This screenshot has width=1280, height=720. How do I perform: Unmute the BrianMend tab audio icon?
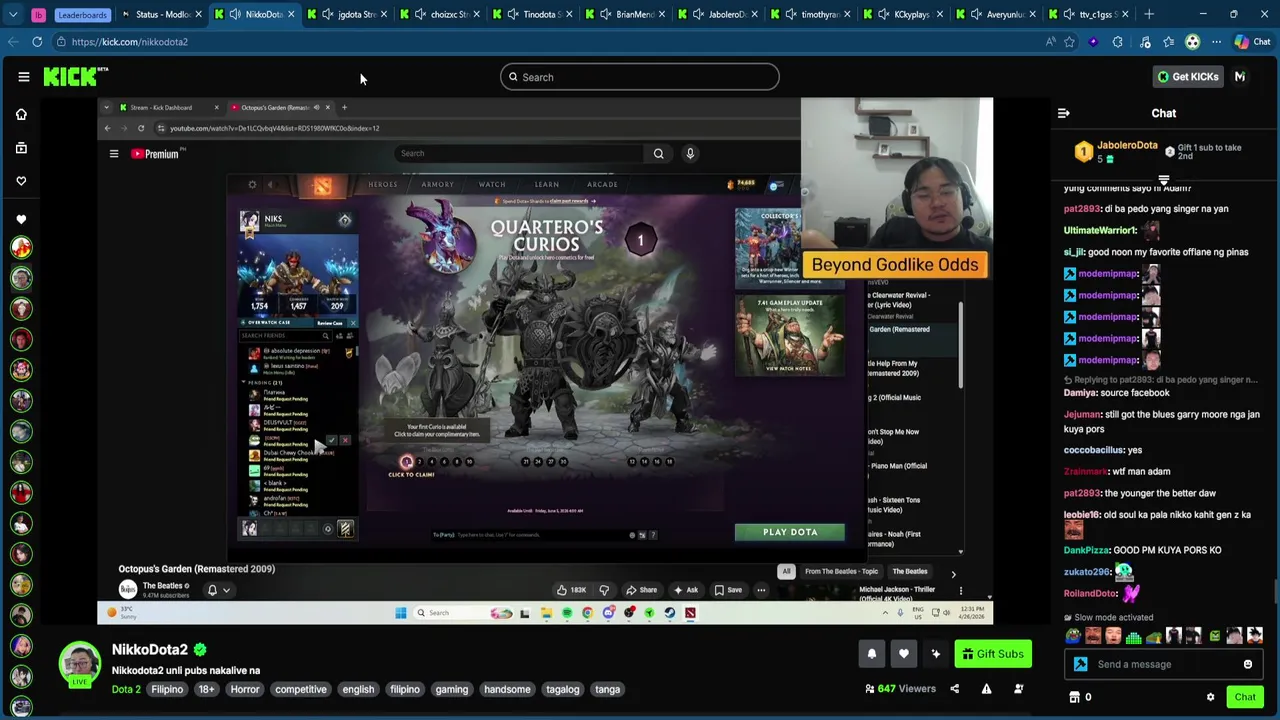(606, 14)
